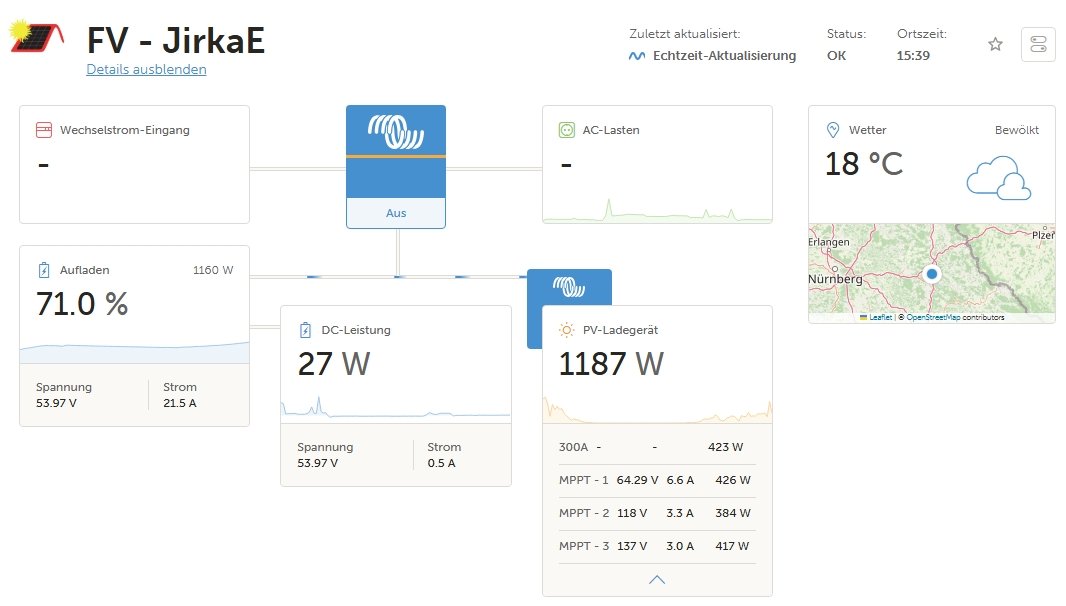The height and width of the screenshot is (606, 1066).
Task: Click the cloudy weather icon
Action: (999, 178)
